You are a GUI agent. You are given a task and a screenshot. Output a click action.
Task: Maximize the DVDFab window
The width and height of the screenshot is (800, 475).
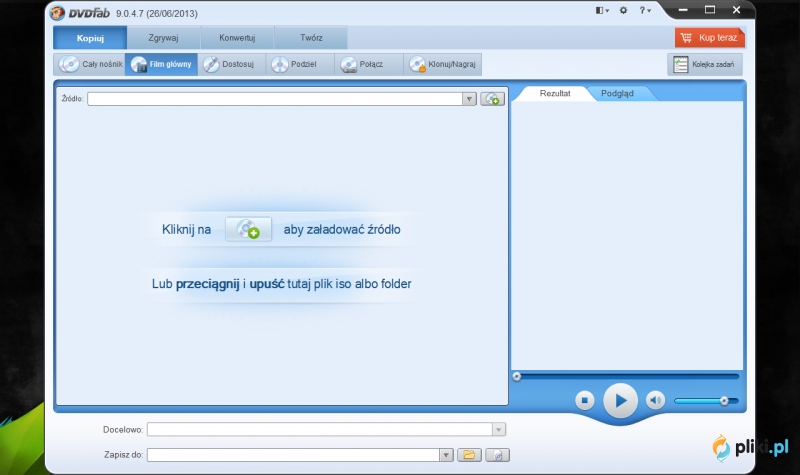[x=710, y=10]
